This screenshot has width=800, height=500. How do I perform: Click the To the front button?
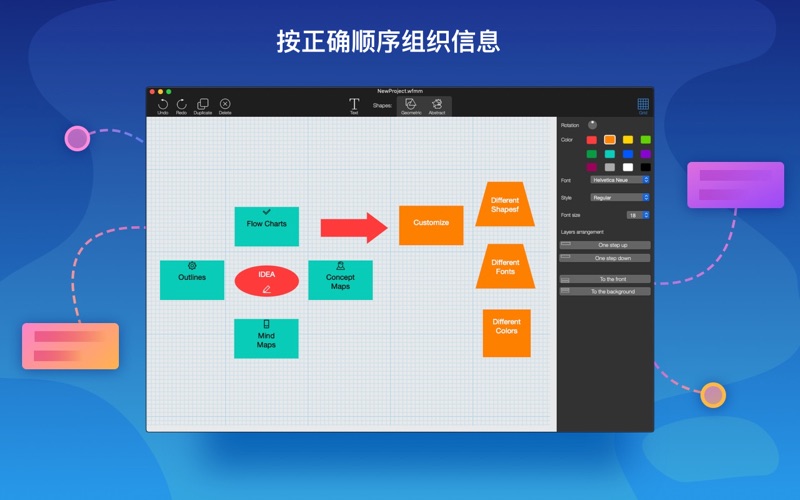pyautogui.click(x=605, y=279)
